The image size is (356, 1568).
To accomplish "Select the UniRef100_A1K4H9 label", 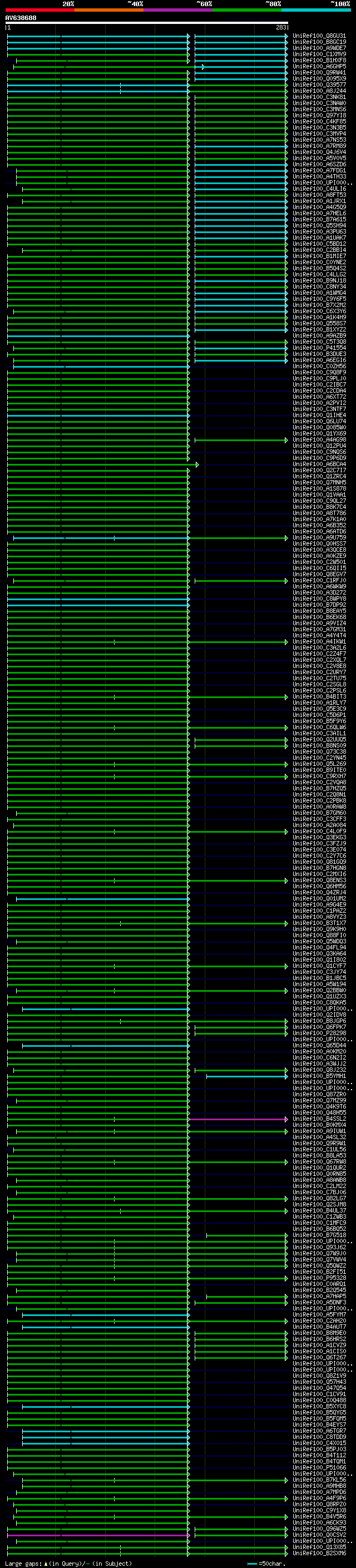I will (x=319, y=317).
